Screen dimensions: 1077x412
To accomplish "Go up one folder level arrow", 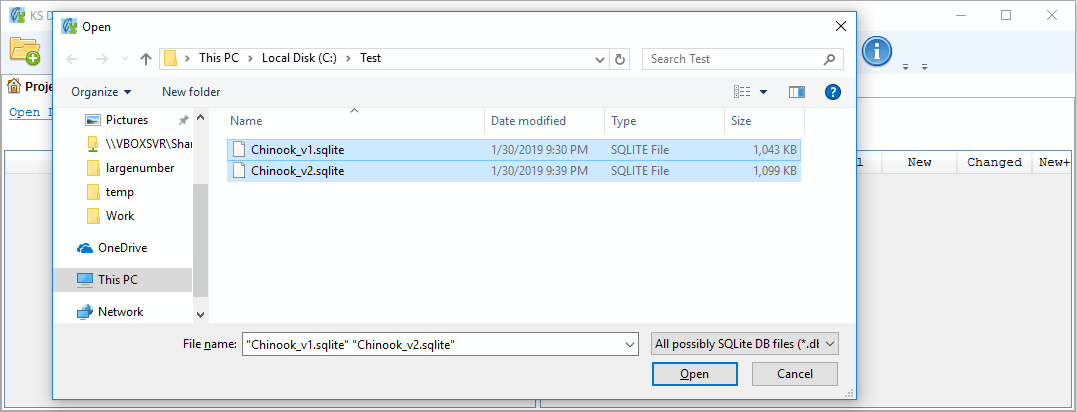I will (145, 59).
